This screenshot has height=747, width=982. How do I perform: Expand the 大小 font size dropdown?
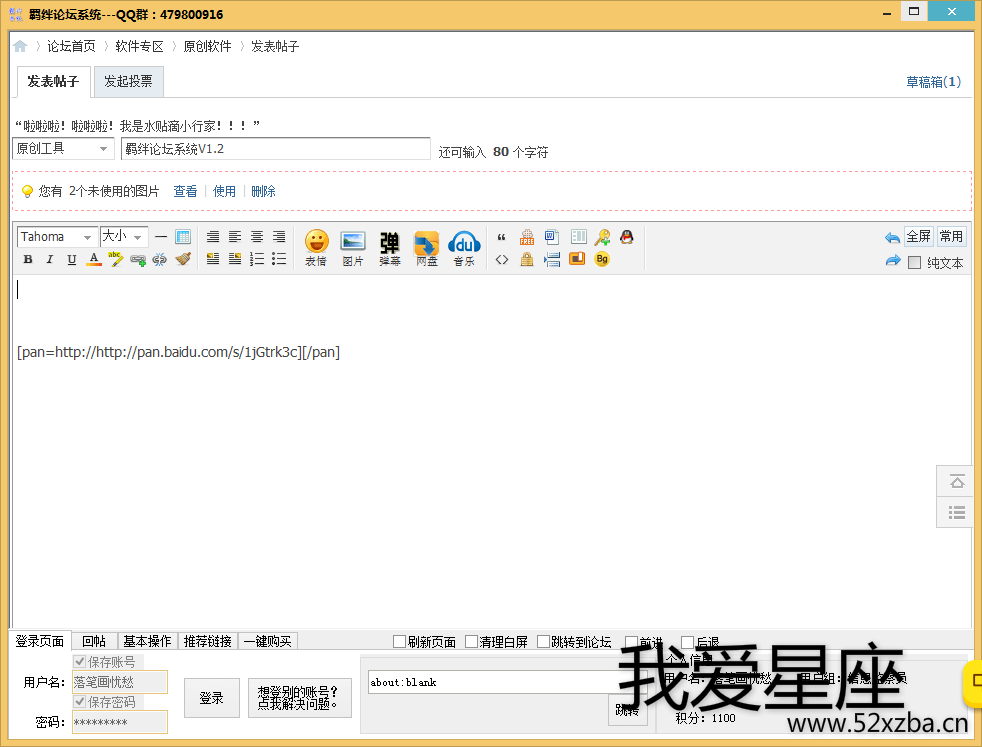click(x=124, y=237)
